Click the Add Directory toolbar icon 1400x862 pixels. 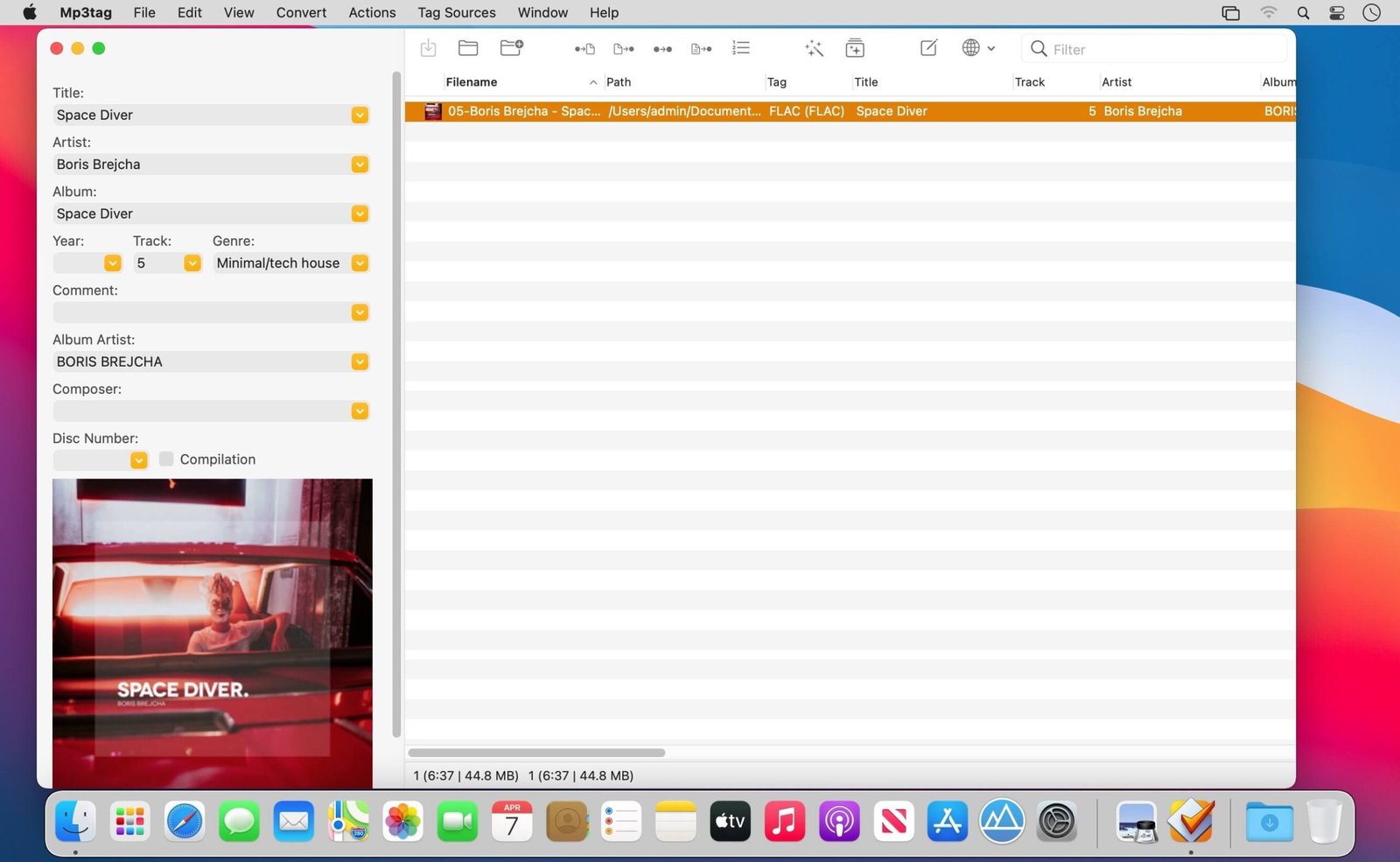[512, 48]
